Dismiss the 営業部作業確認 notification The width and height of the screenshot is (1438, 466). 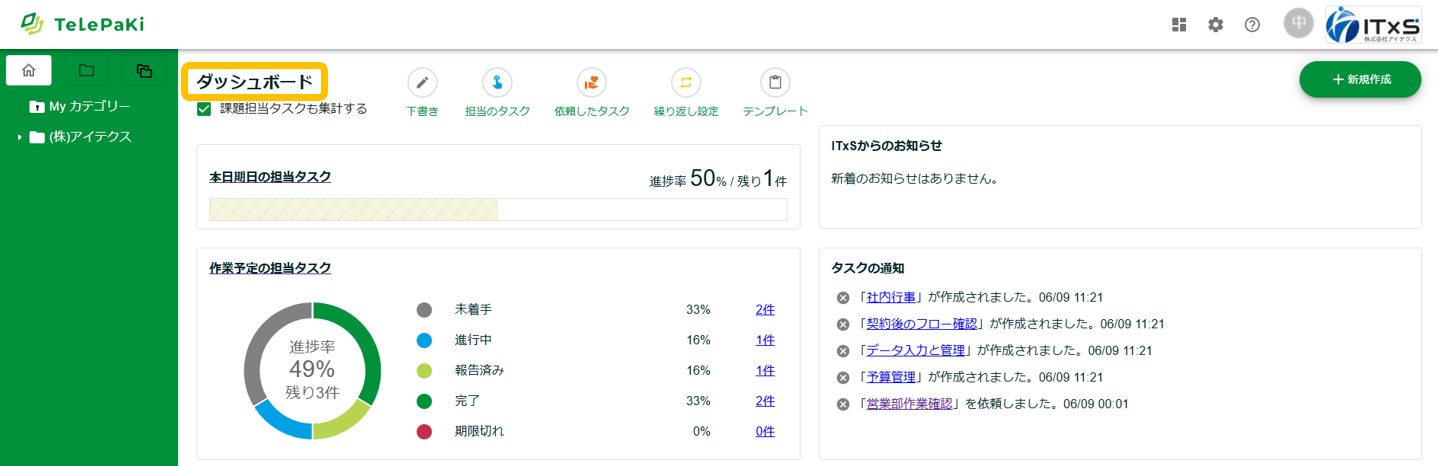pyautogui.click(x=843, y=405)
